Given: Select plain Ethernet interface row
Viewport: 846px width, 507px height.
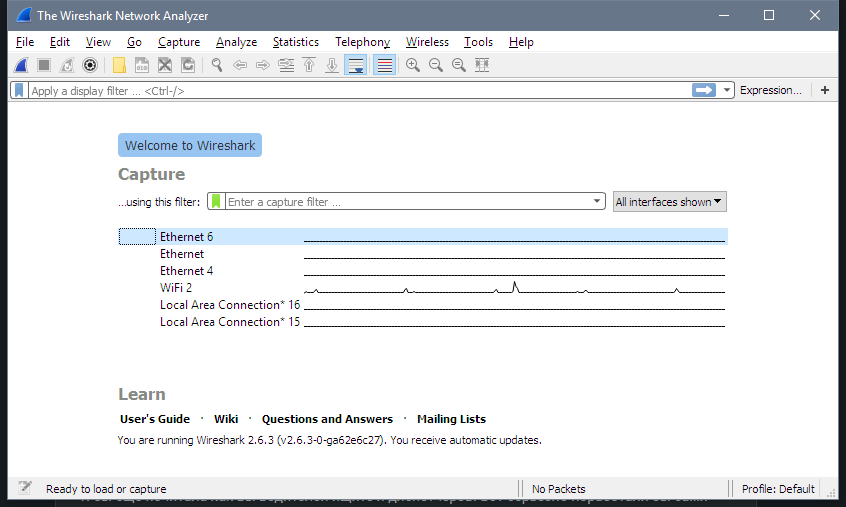Looking at the screenshot, I should (423, 254).
